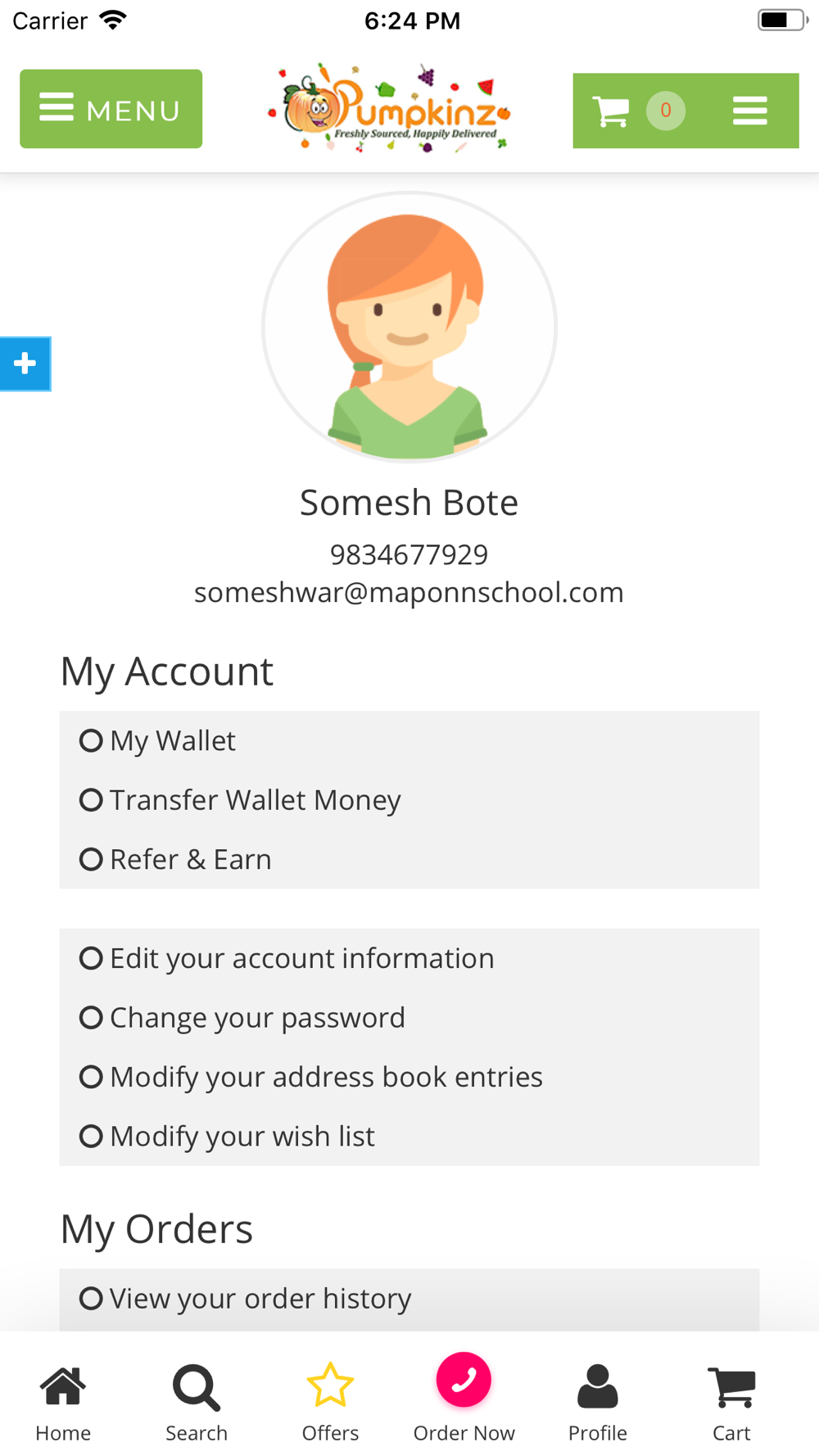Open the Cart tab in bottom bar
819x1456 pixels.
pyautogui.click(x=731, y=1404)
